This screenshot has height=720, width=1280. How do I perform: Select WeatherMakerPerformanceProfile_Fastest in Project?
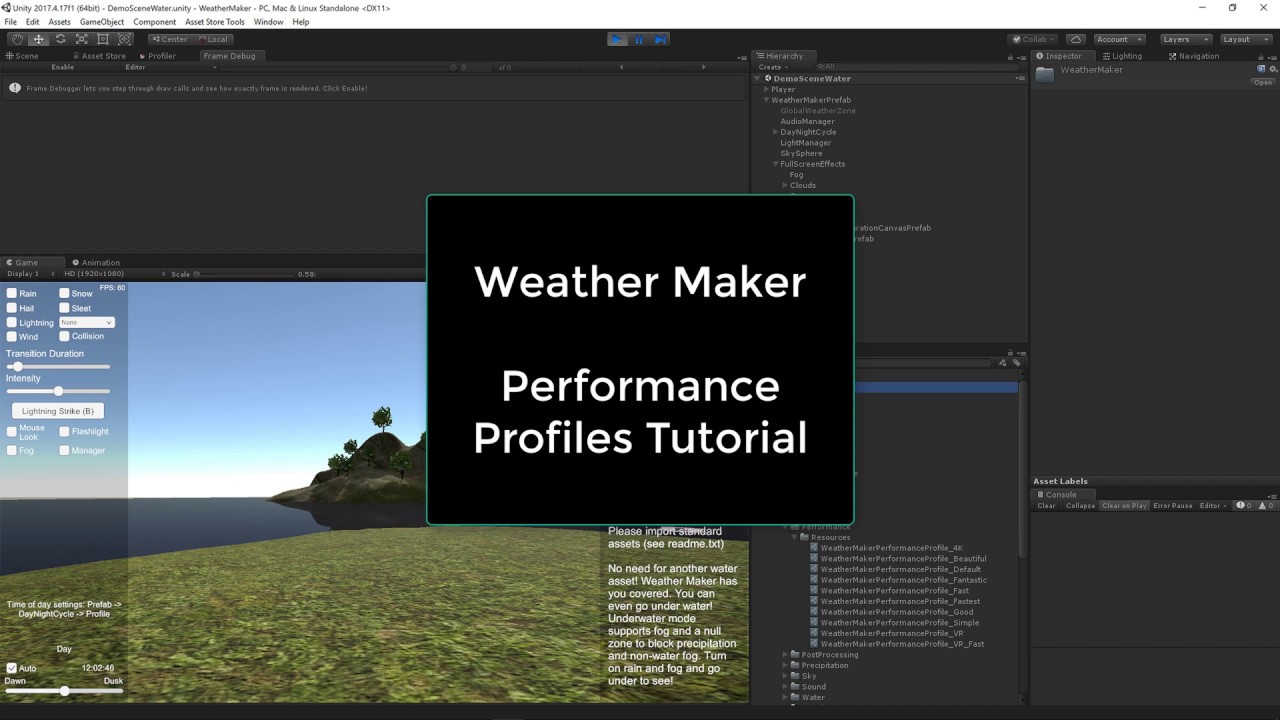[x=900, y=602]
